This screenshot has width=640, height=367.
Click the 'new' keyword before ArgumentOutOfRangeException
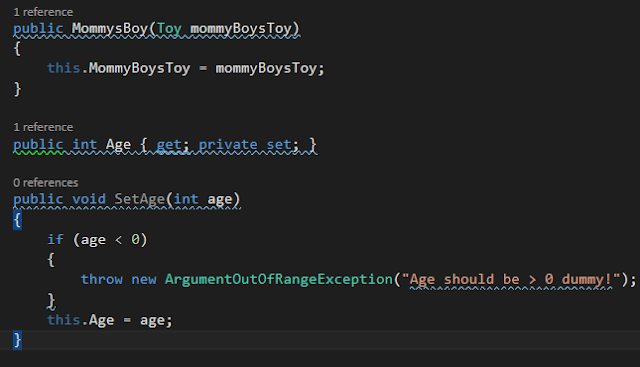click(x=144, y=280)
